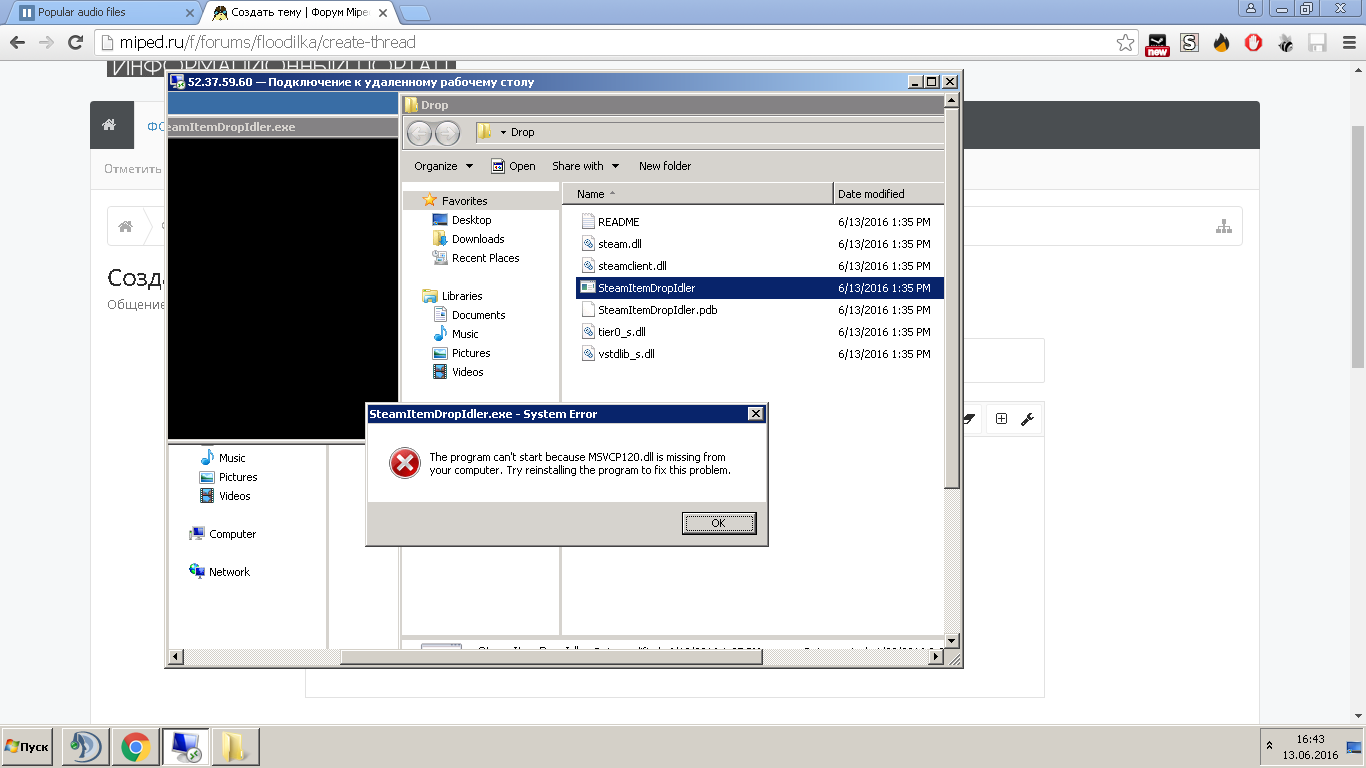Screen dimensions: 1366x768
Task: Click the tier0_s.dll file icon
Action: point(588,332)
